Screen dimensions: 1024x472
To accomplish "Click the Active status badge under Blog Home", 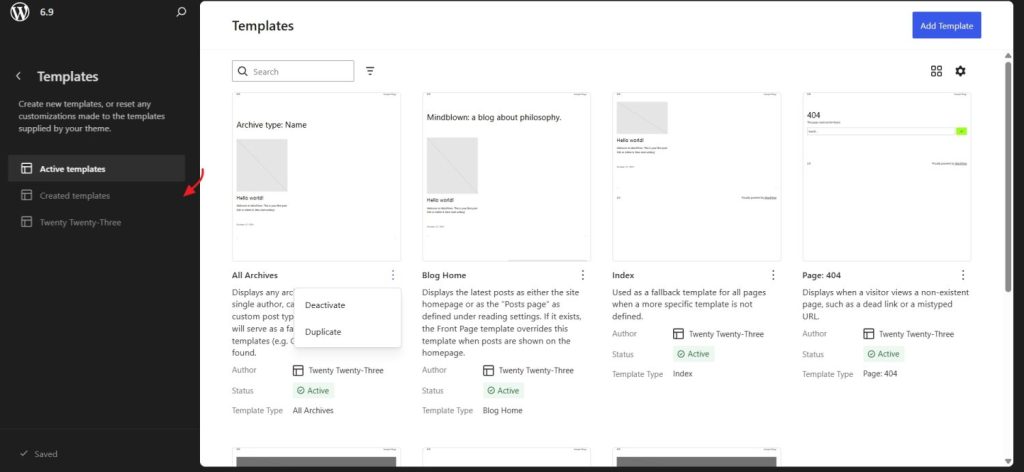I will point(503,390).
